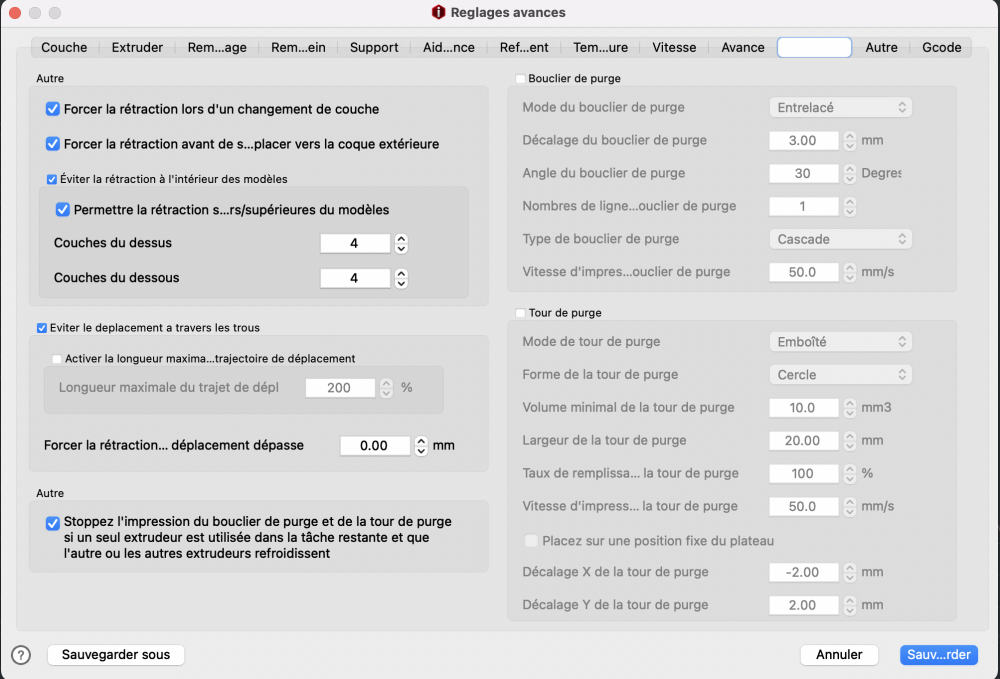Click the Volume minimal de la tour field

pos(804,407)
